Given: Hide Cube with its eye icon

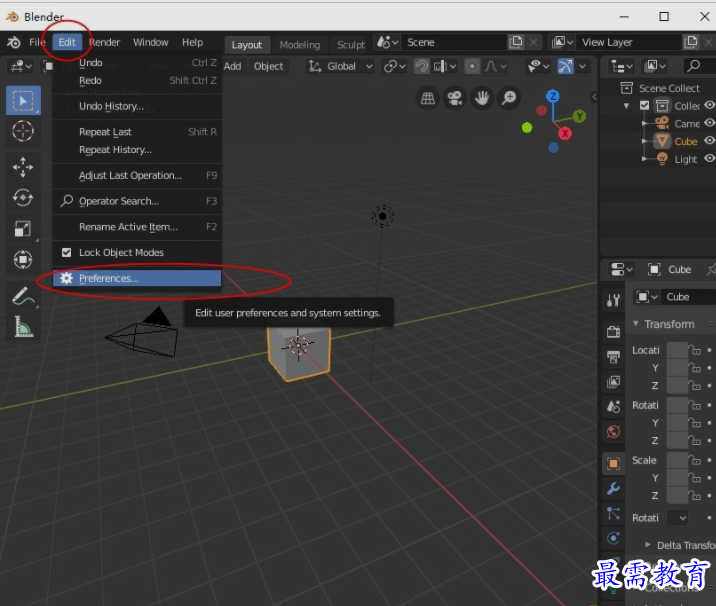Looking at the screenshot, I should coord(709,141).
